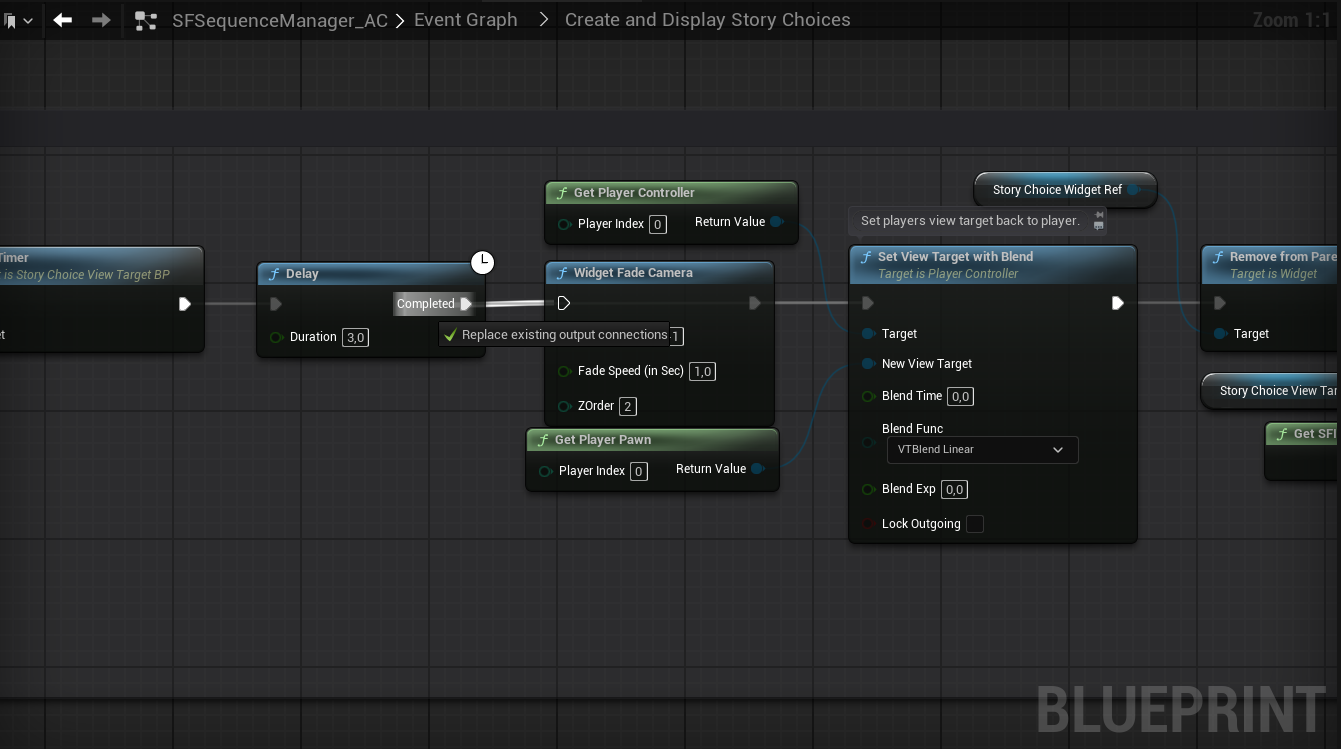Screen dimensions: 1341x749
Task: Edit the Fade Speed (in Sec) value
Action: (x=702, y=371)
